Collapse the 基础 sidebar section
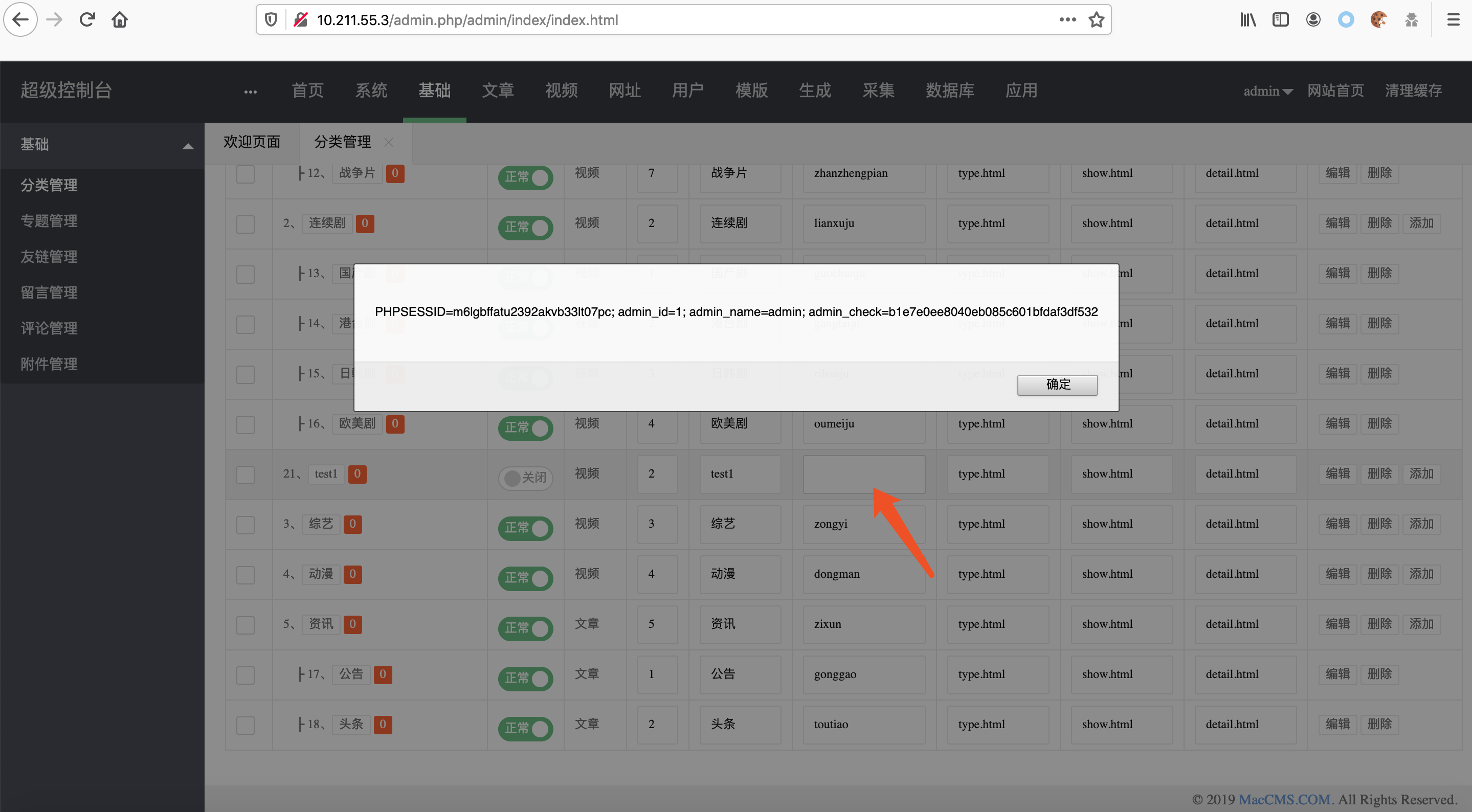Viewport: 1472px width, 812px height. [187, 146]
